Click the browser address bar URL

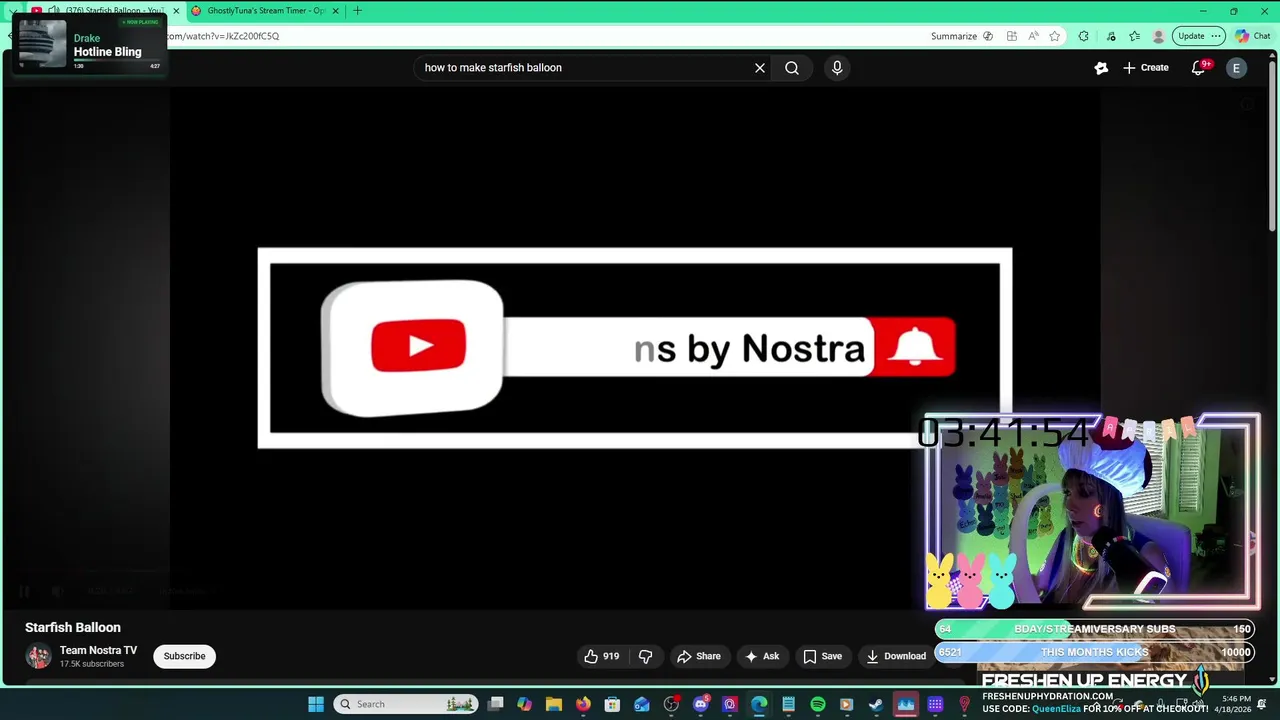[x=223, y=36]
